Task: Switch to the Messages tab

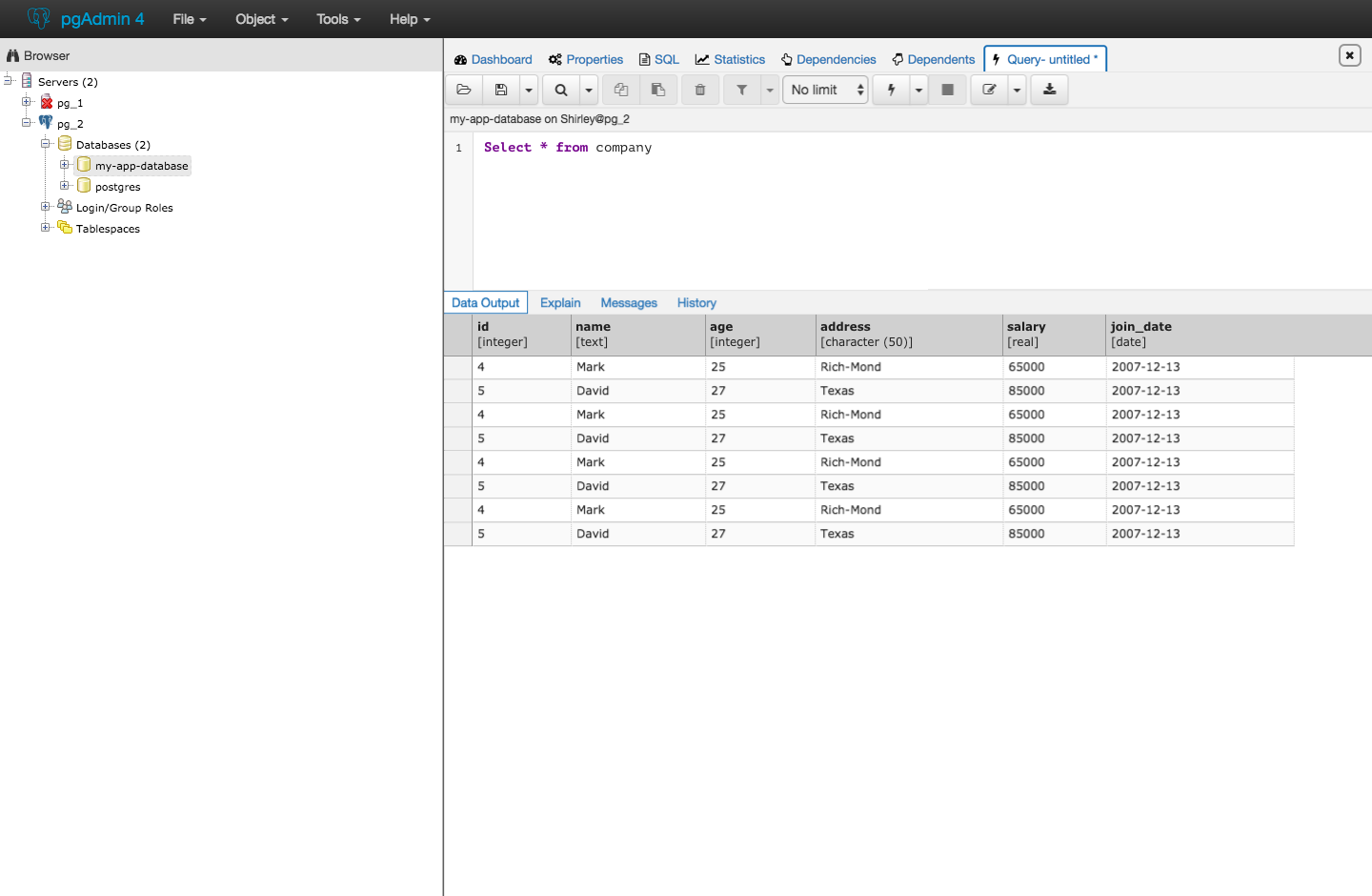Action: 629,303
